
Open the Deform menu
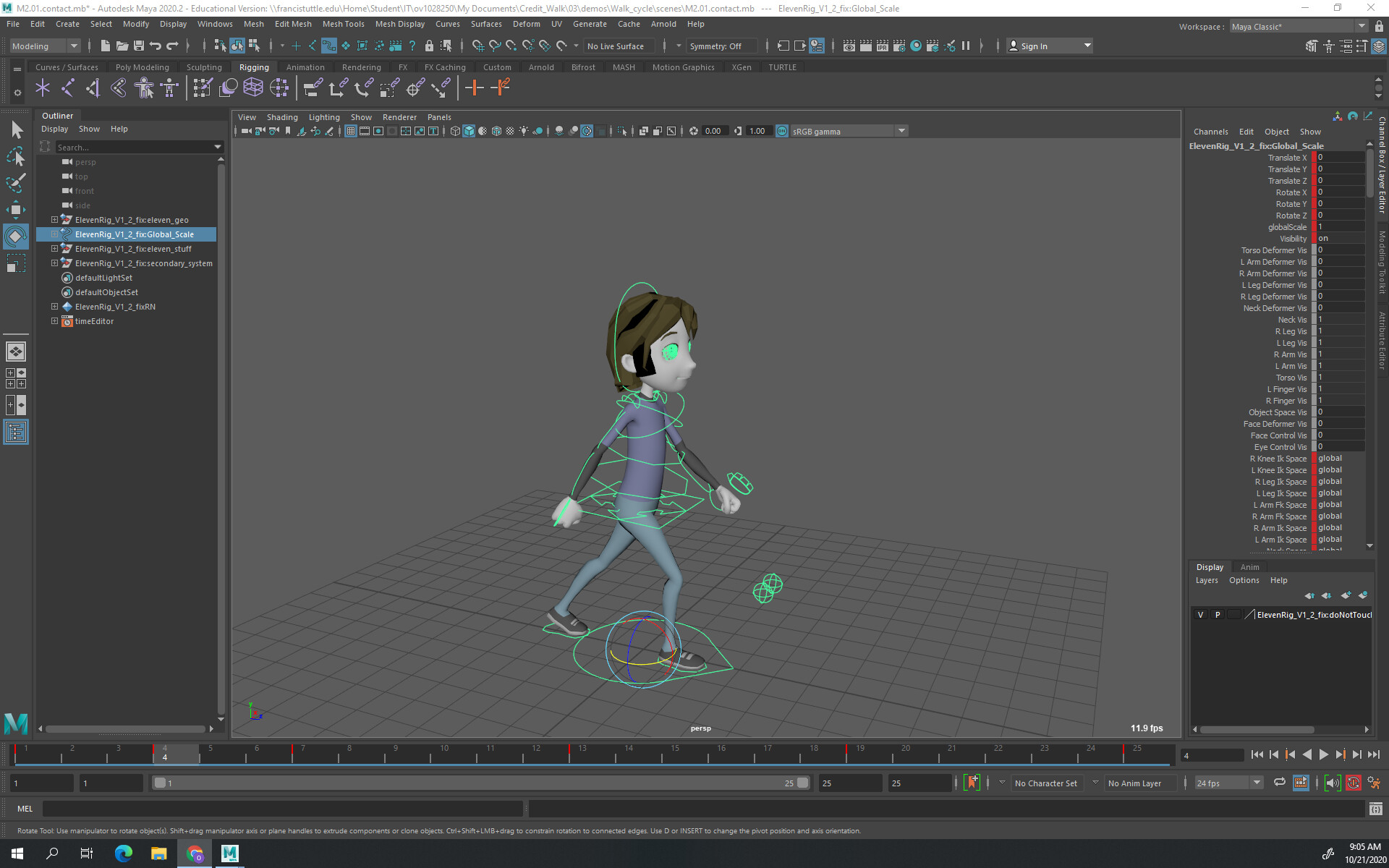[x=526, y=24]
